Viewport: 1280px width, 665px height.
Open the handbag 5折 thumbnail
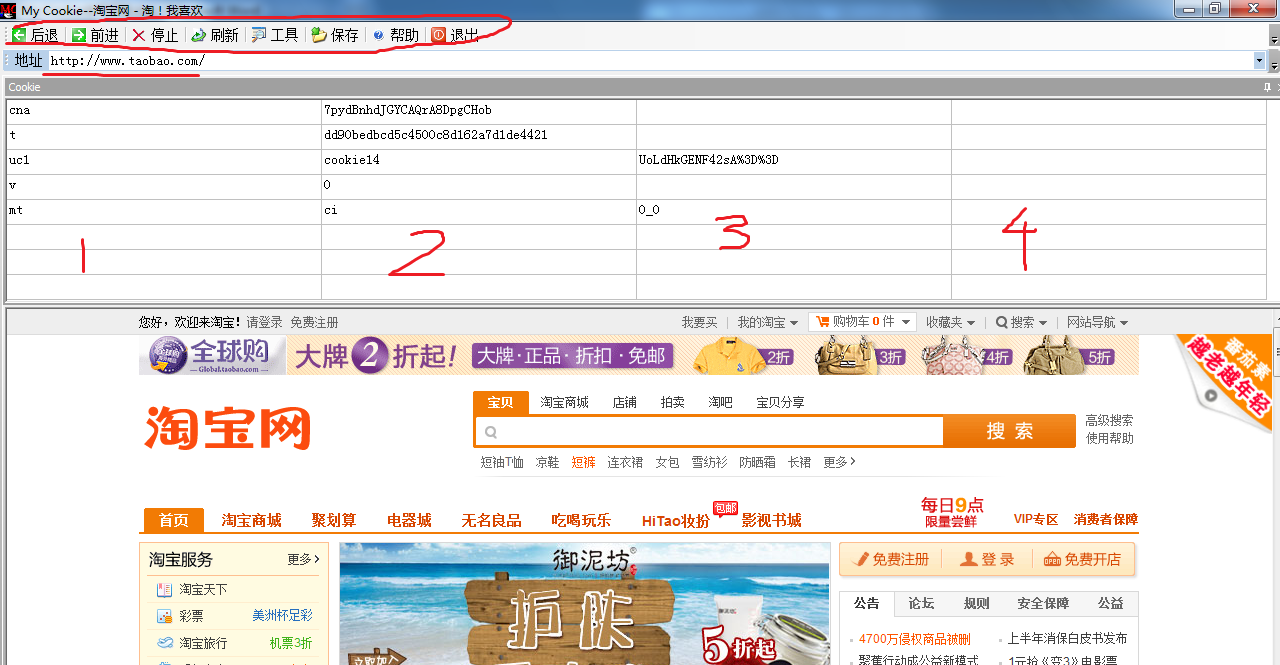1068,355
